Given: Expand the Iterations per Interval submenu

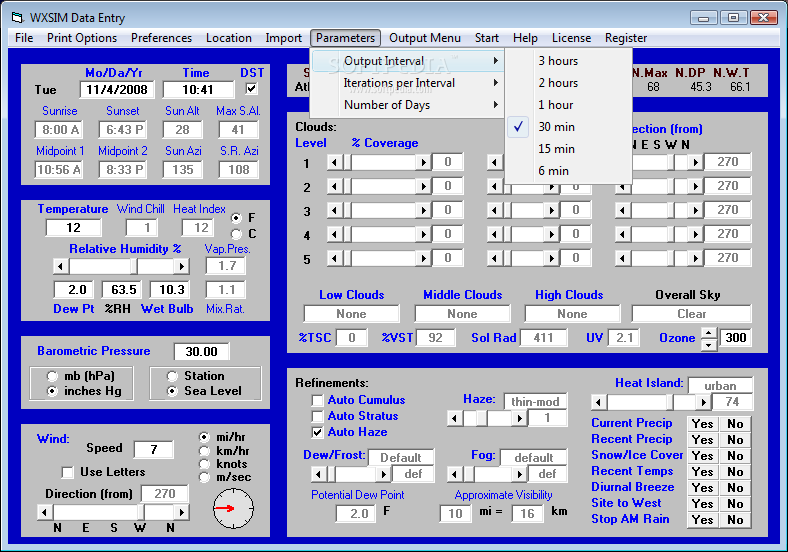Looking at the screenshot, I should click(x=407, y=83).
